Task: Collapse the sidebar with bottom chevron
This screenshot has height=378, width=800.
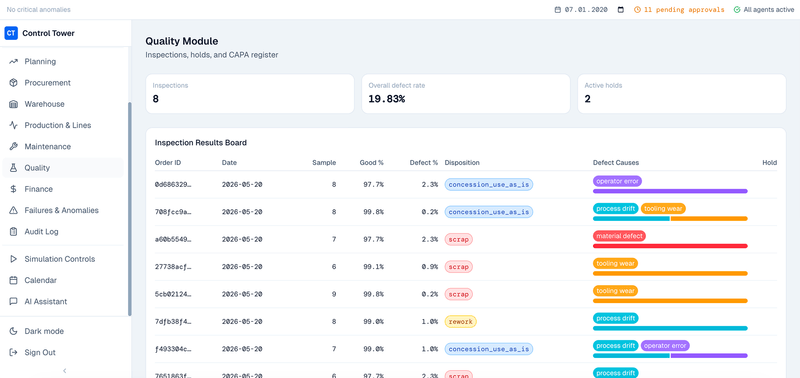Action: [x=65, y=371]
